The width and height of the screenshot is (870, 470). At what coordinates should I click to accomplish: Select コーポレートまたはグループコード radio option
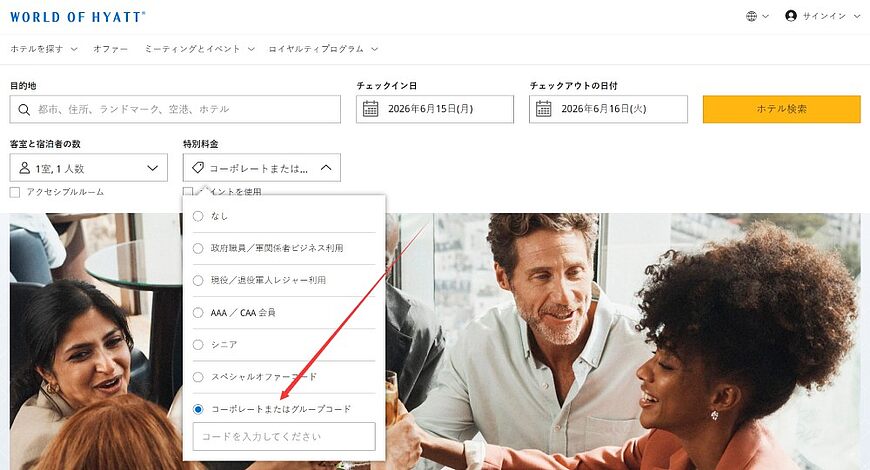pos(198,409)
